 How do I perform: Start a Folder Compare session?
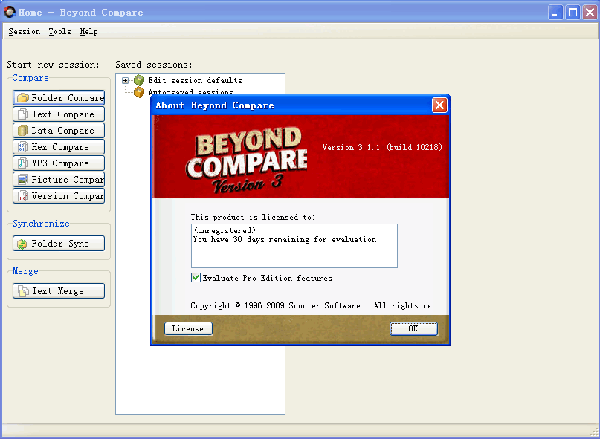coord(59,98)
